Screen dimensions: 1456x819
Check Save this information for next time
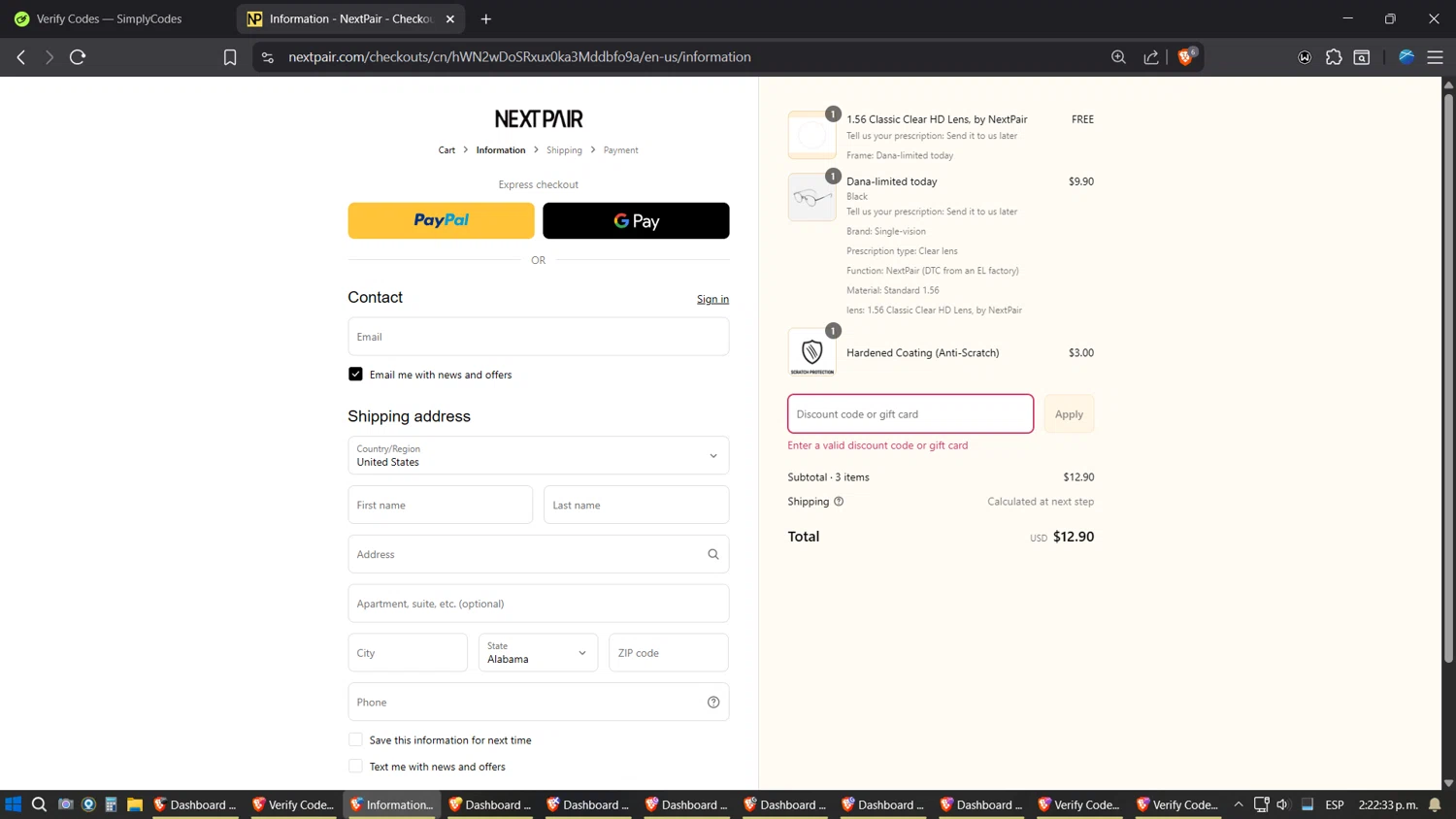tap(355, 739)
